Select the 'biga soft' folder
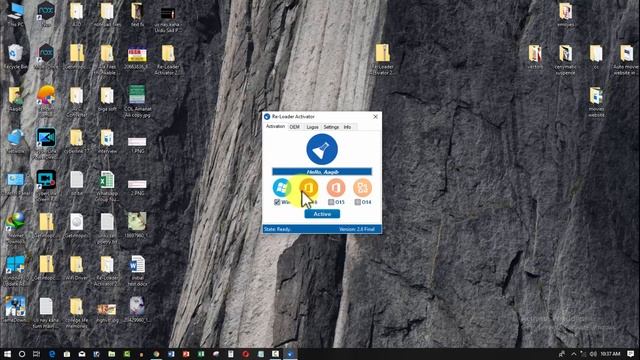The width and height of the screenshot is (640, 360). pyautogui.click(x=107, y=99)
